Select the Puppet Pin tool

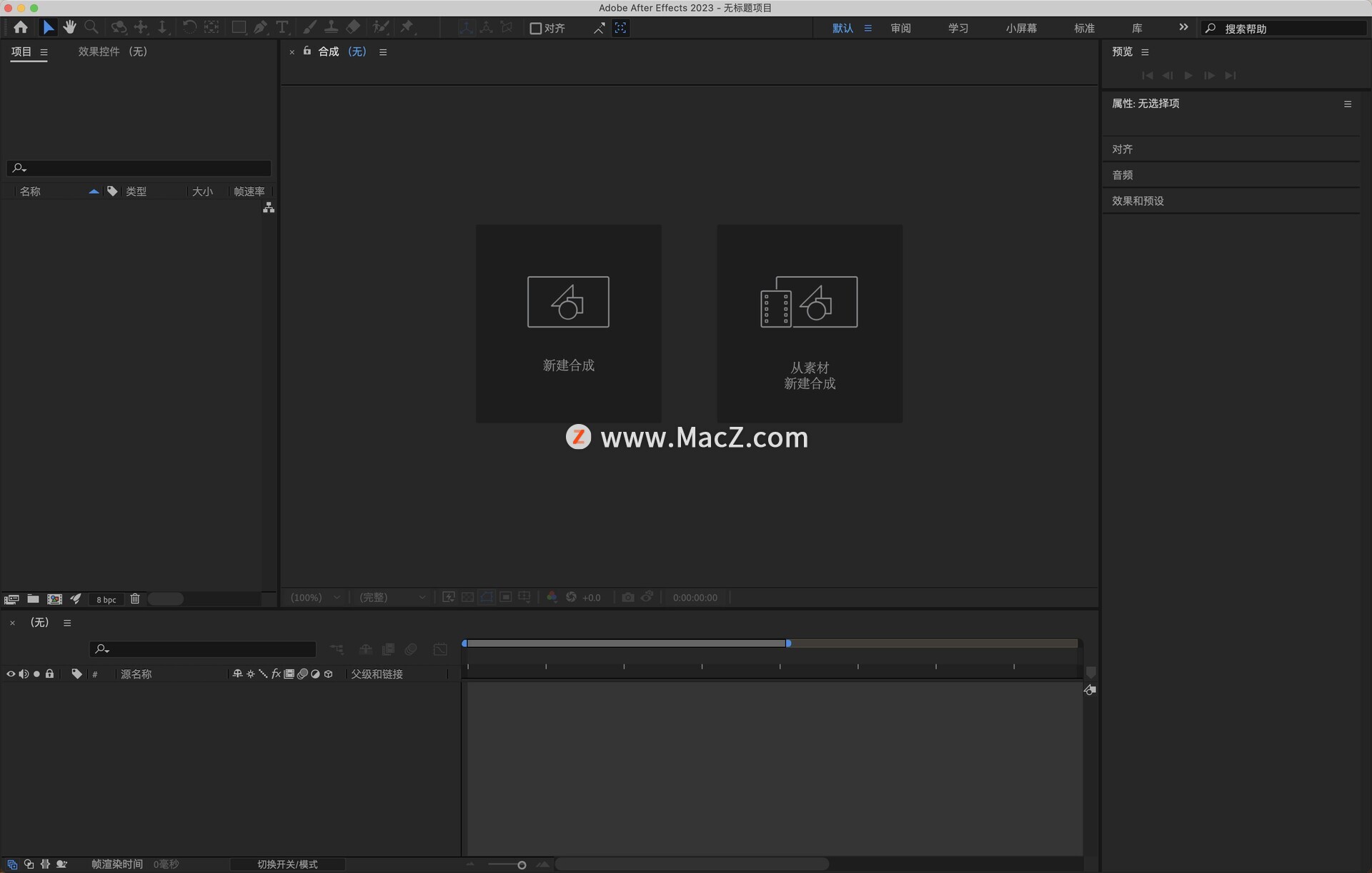point(407,27)
